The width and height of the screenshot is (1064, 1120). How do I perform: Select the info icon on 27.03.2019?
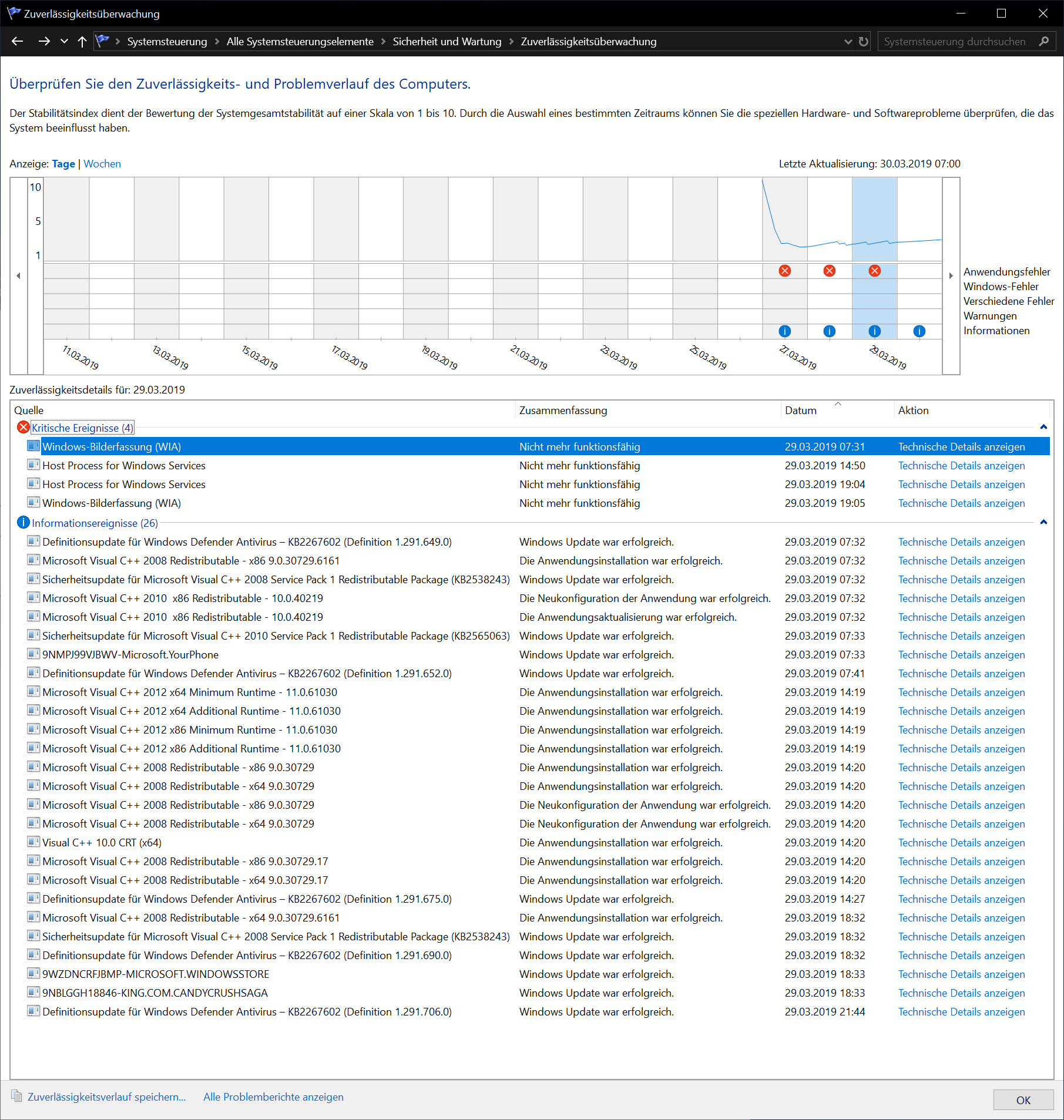[785, 331]
